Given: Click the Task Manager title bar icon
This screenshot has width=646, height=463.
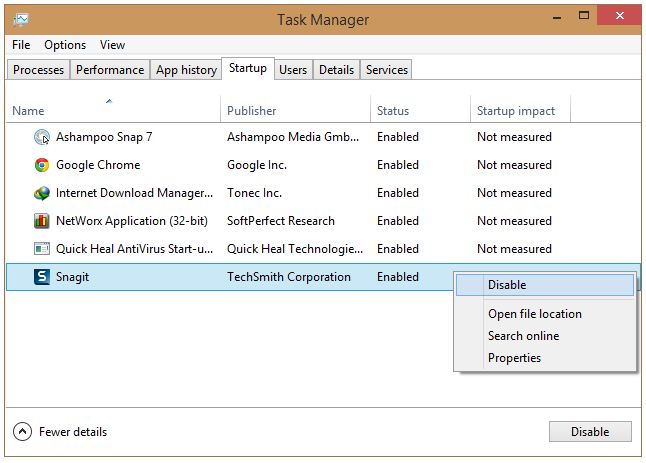Looking at the screenshot, I should click(21, 19).
